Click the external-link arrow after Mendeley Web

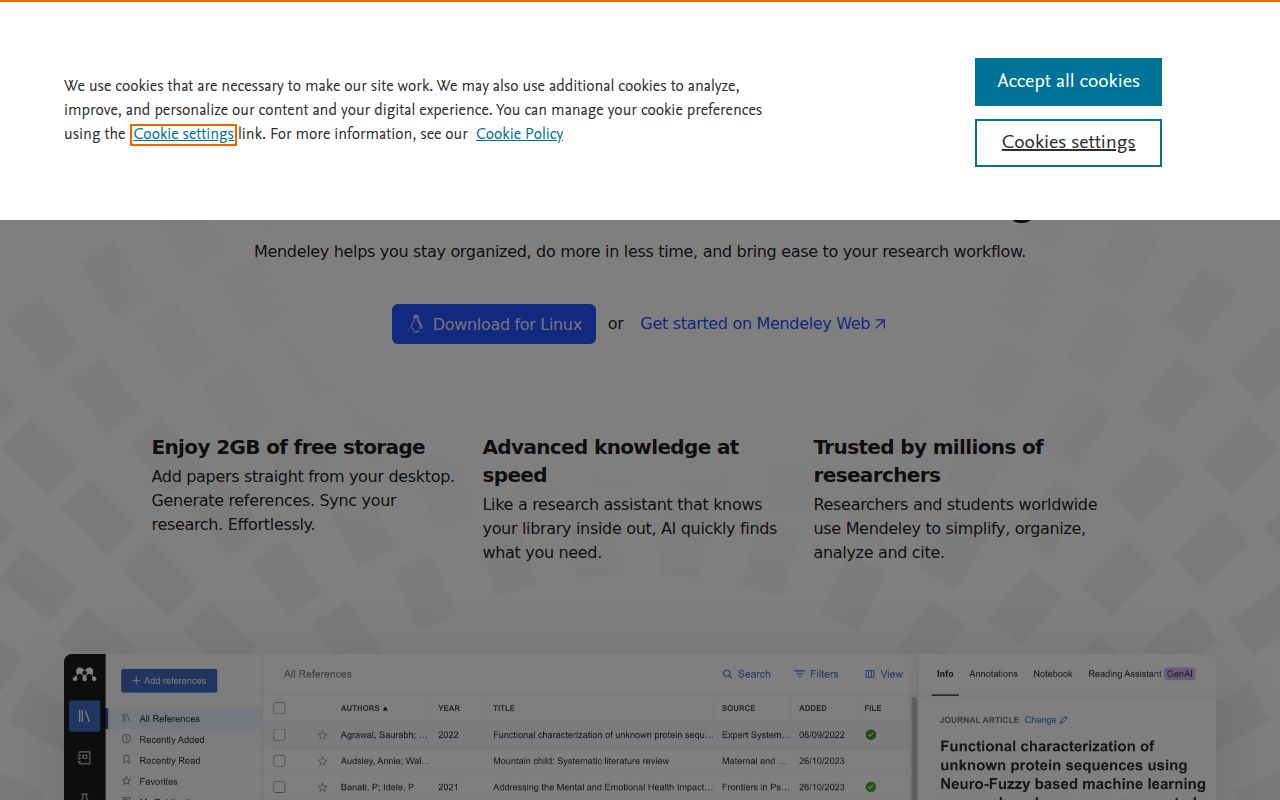point(880,324)
